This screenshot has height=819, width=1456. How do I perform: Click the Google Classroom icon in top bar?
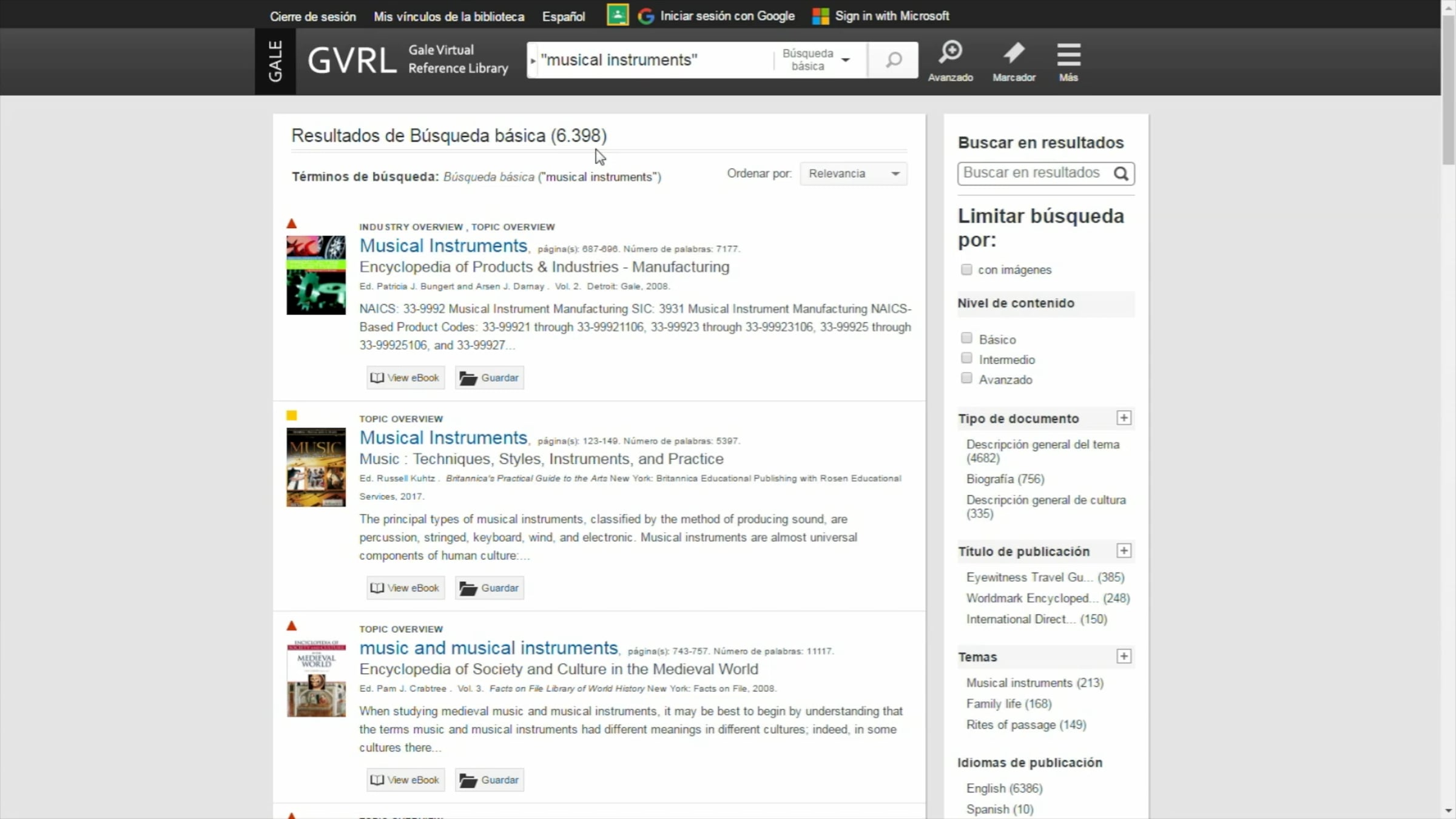(617, 15)
